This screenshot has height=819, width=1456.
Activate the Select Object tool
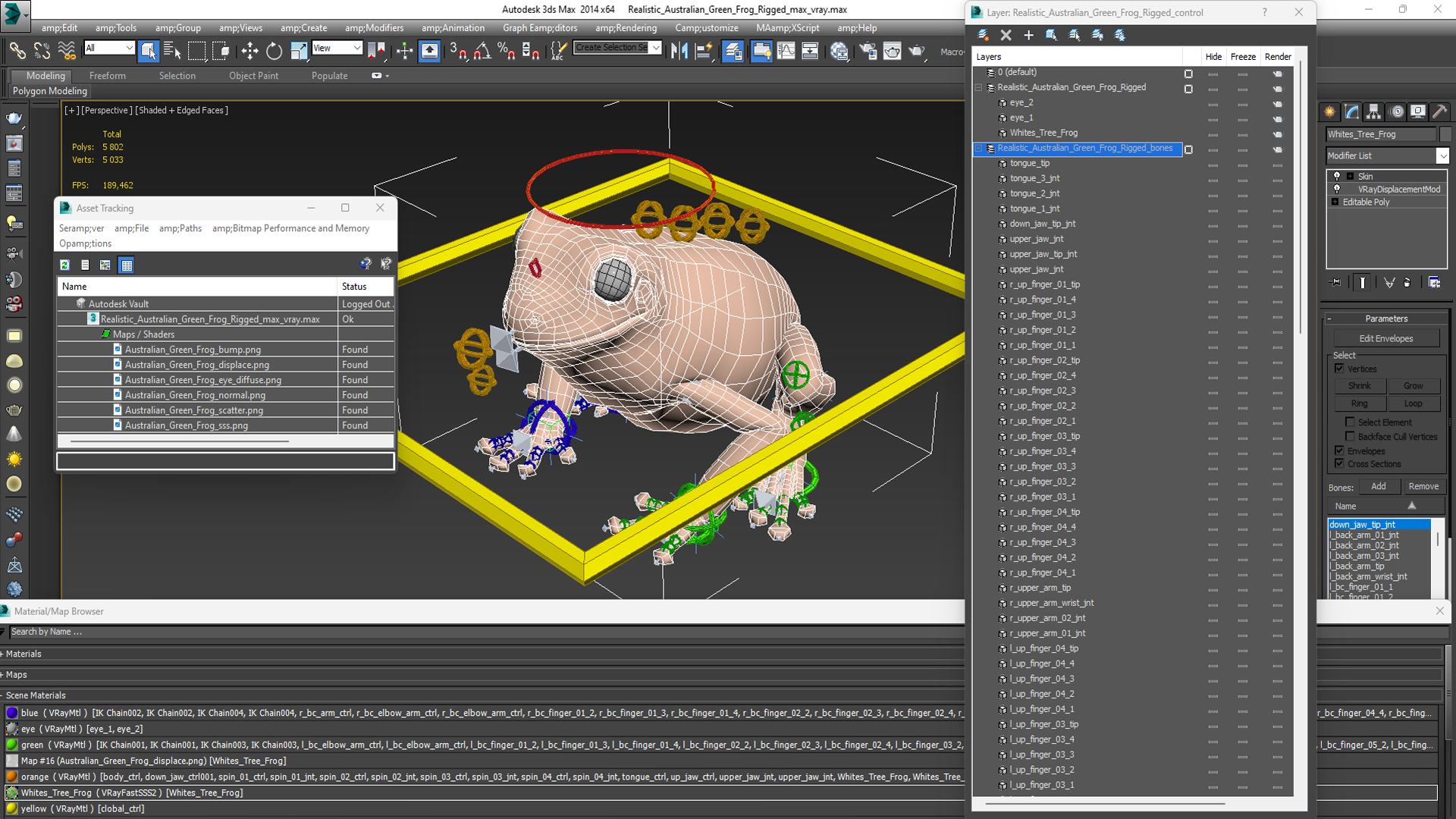click(148, 51)
